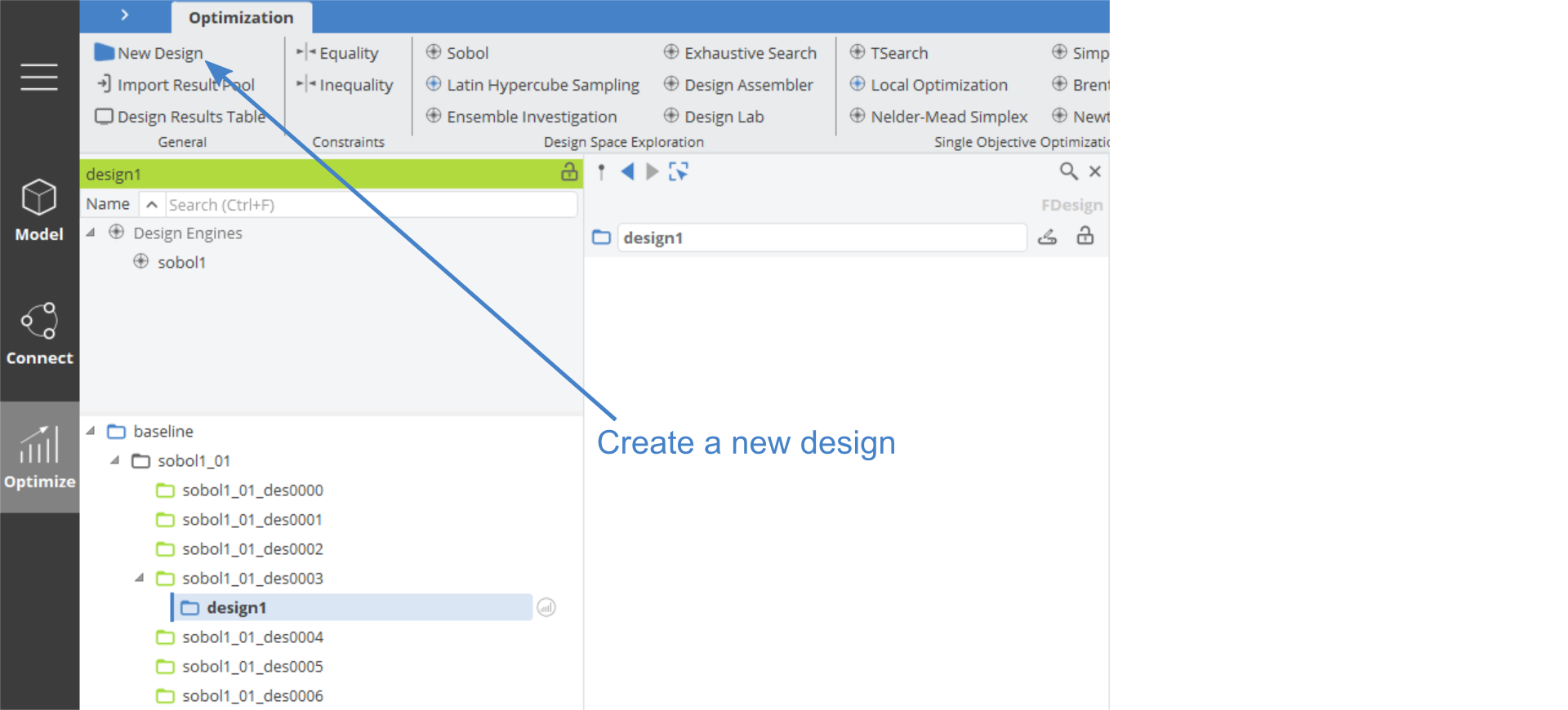The width and height of the screenshot is (1568, 710).
Task: Collapse the sobol1_01 folder
Action: 115,459
